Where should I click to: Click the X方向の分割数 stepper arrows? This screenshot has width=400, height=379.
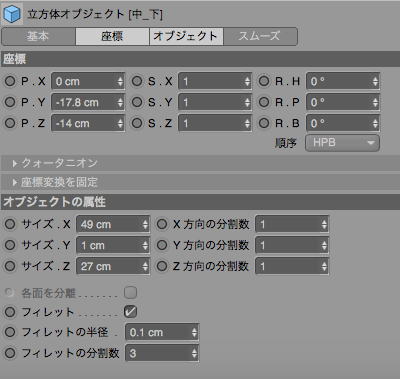pos(324,225)
